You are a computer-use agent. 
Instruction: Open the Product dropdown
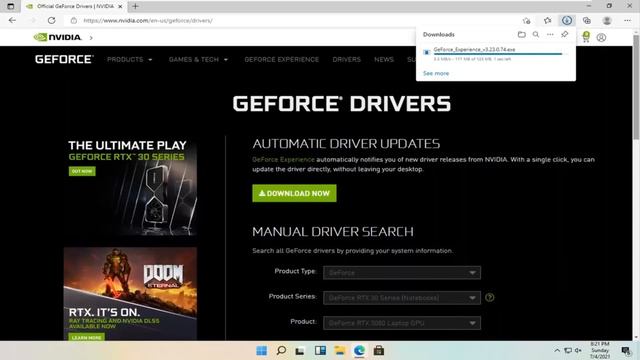402,323
